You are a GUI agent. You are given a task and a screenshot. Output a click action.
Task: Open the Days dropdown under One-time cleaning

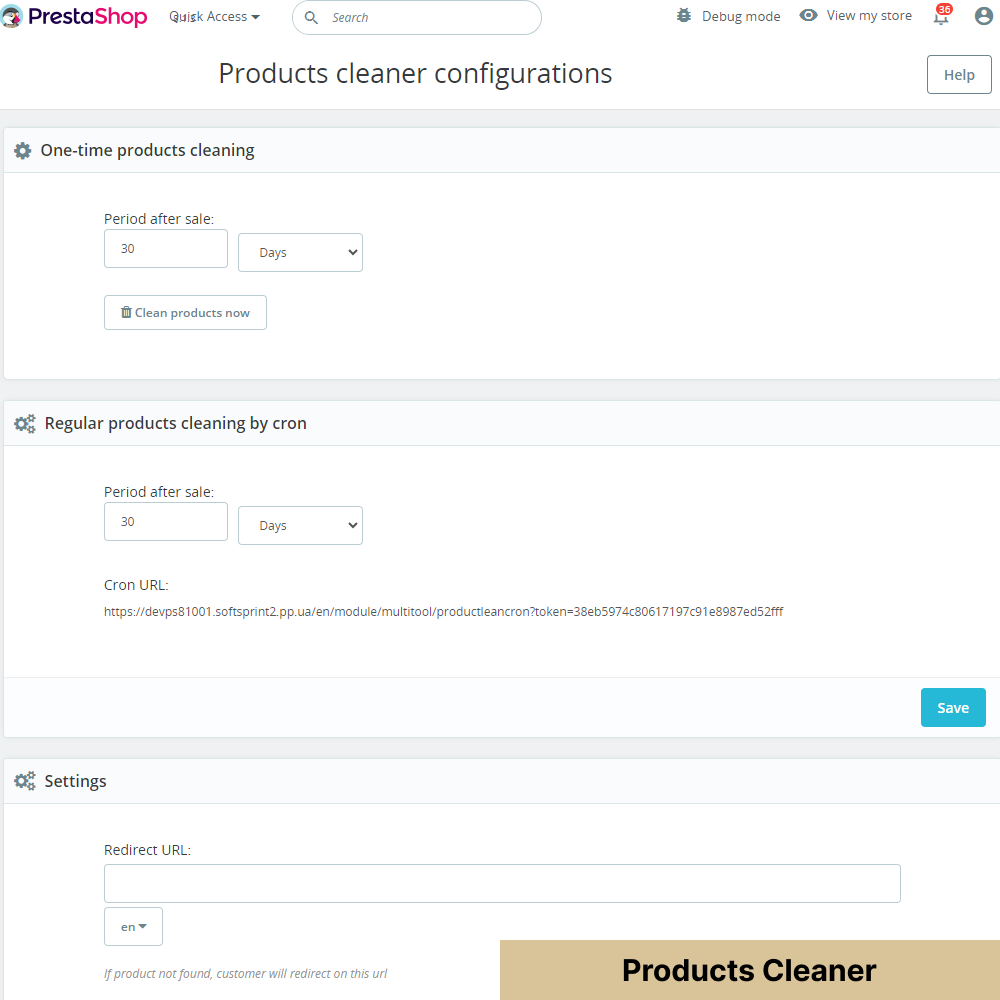(300, 252)
